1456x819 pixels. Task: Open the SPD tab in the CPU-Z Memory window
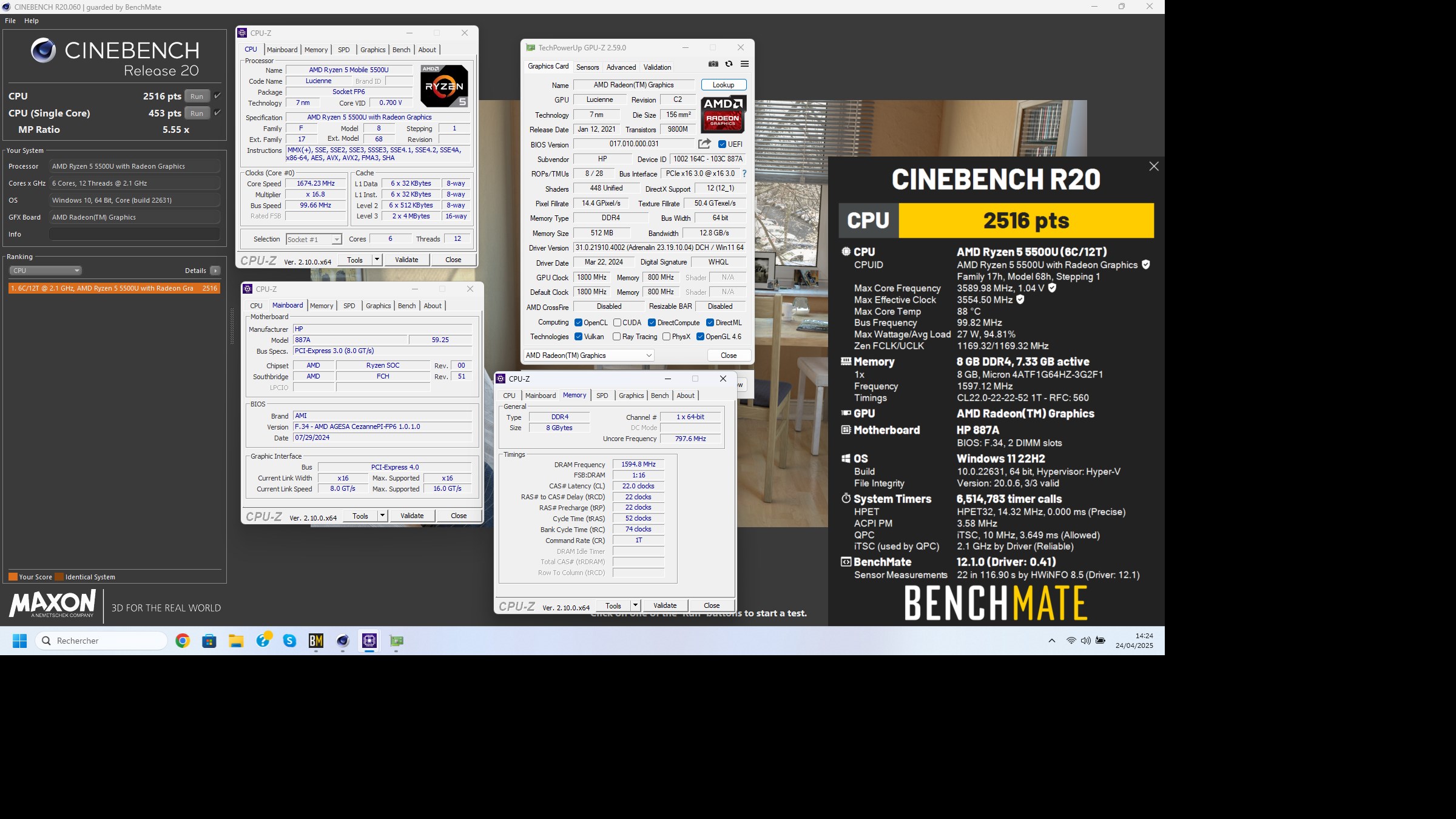click(602, 396)
